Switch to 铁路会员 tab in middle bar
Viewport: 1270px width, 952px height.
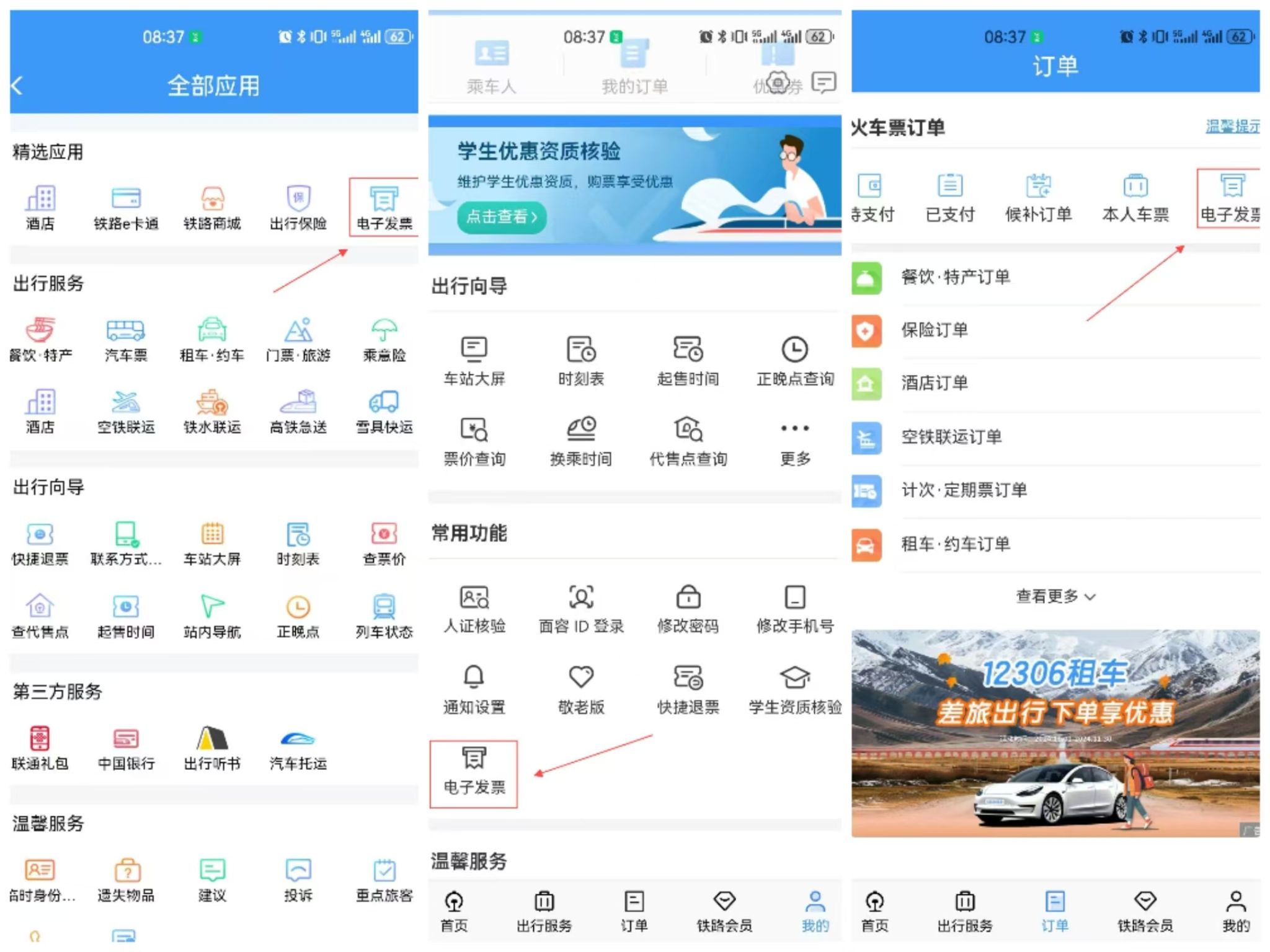724,910
